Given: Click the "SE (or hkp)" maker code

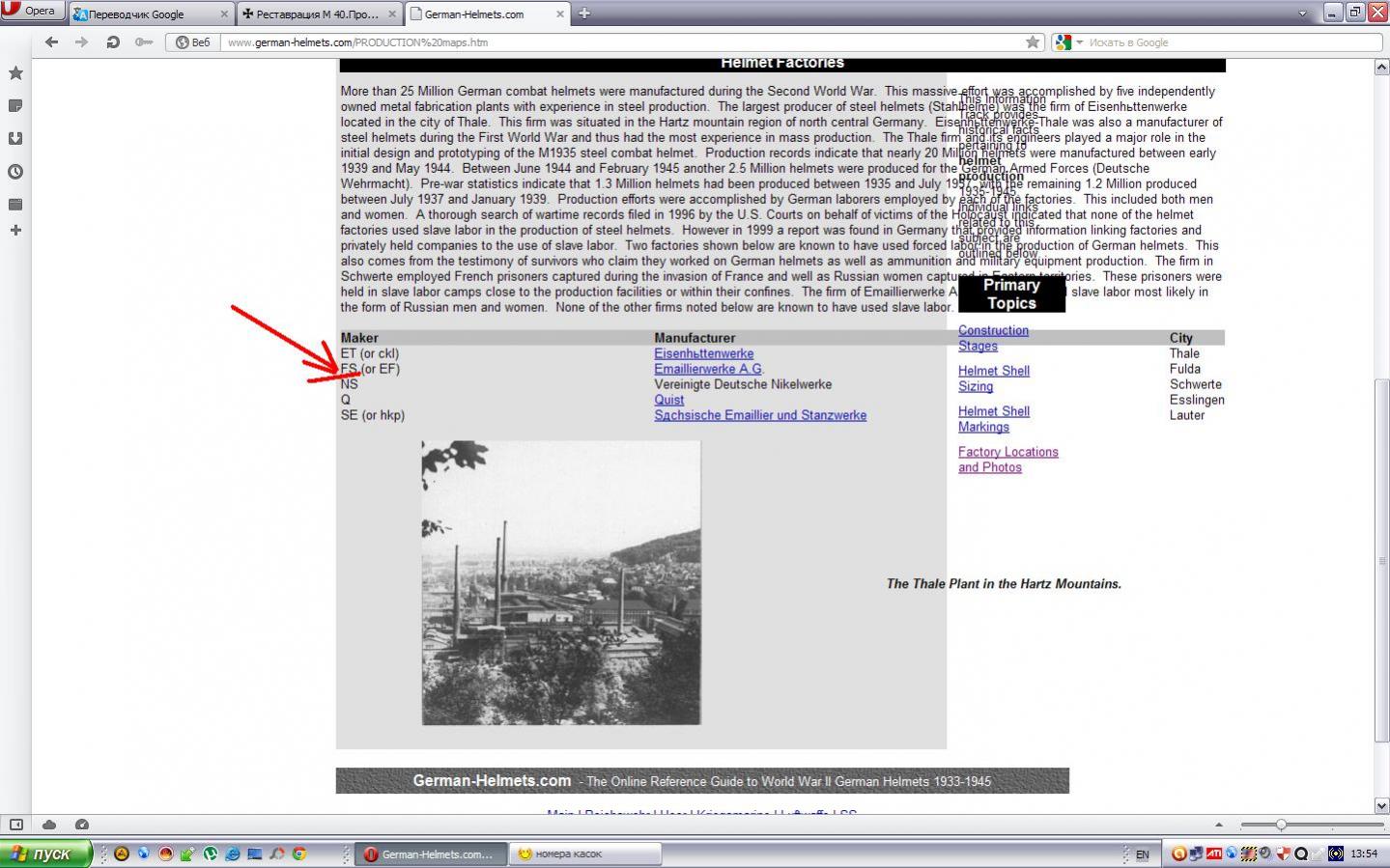Looking at the screenshot, I should click(x=373, y=415).
